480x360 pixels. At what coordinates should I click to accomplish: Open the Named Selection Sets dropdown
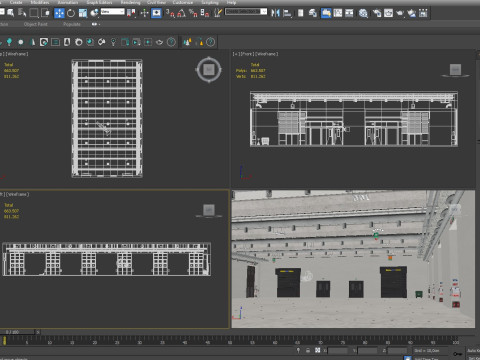246,12
